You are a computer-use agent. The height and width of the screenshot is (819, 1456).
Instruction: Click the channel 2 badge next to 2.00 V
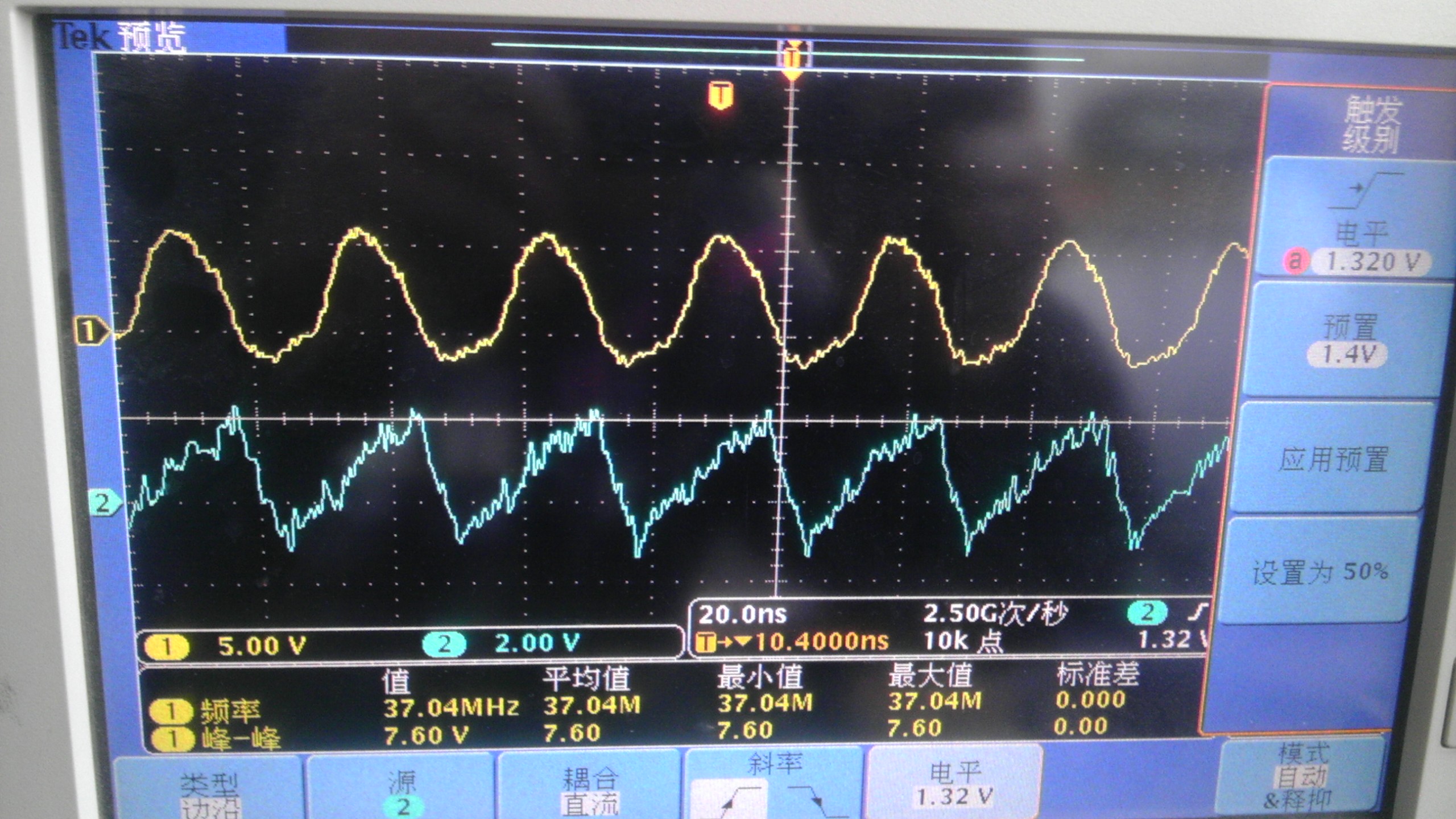click(444, 644)
